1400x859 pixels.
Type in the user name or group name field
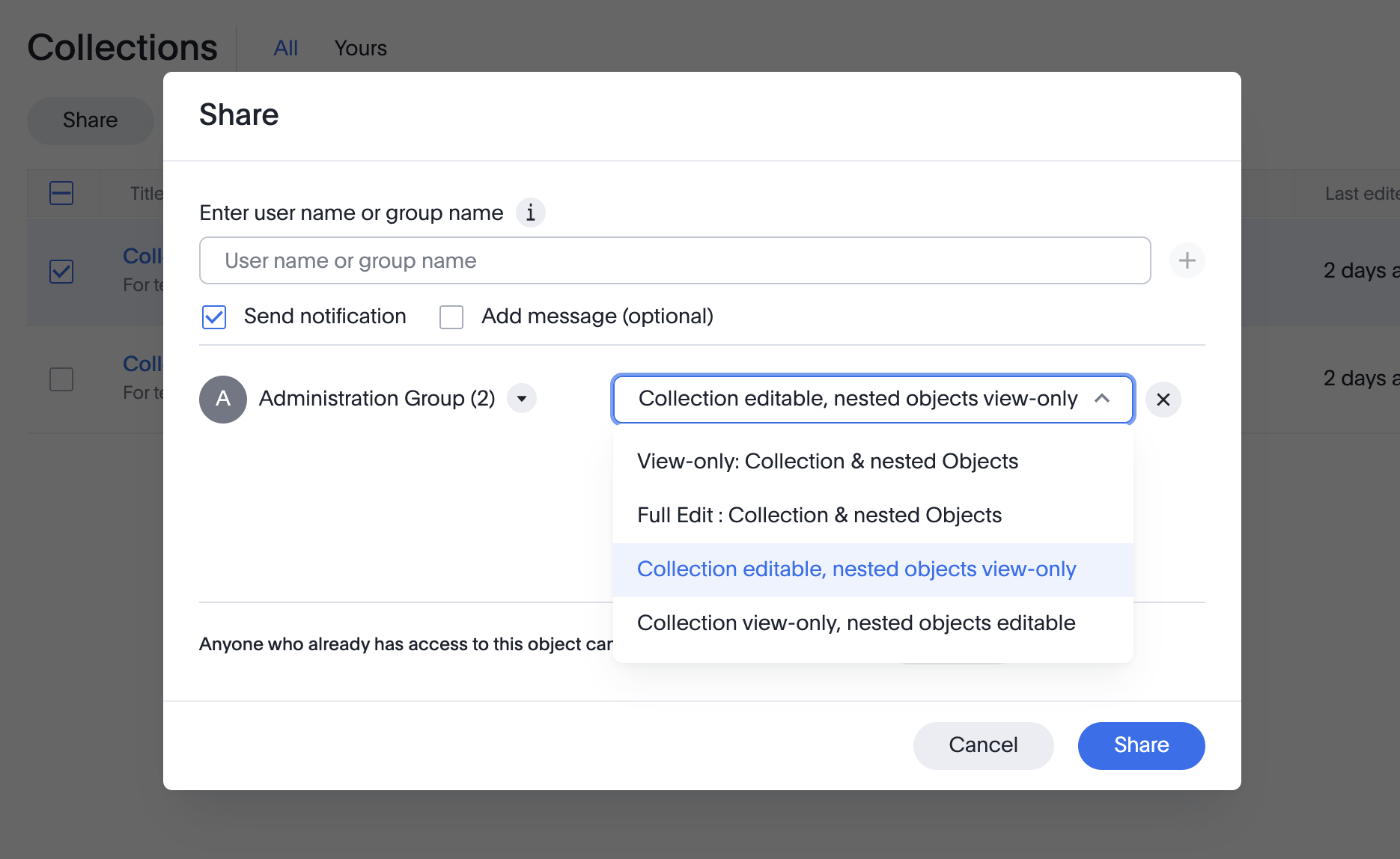674,260
